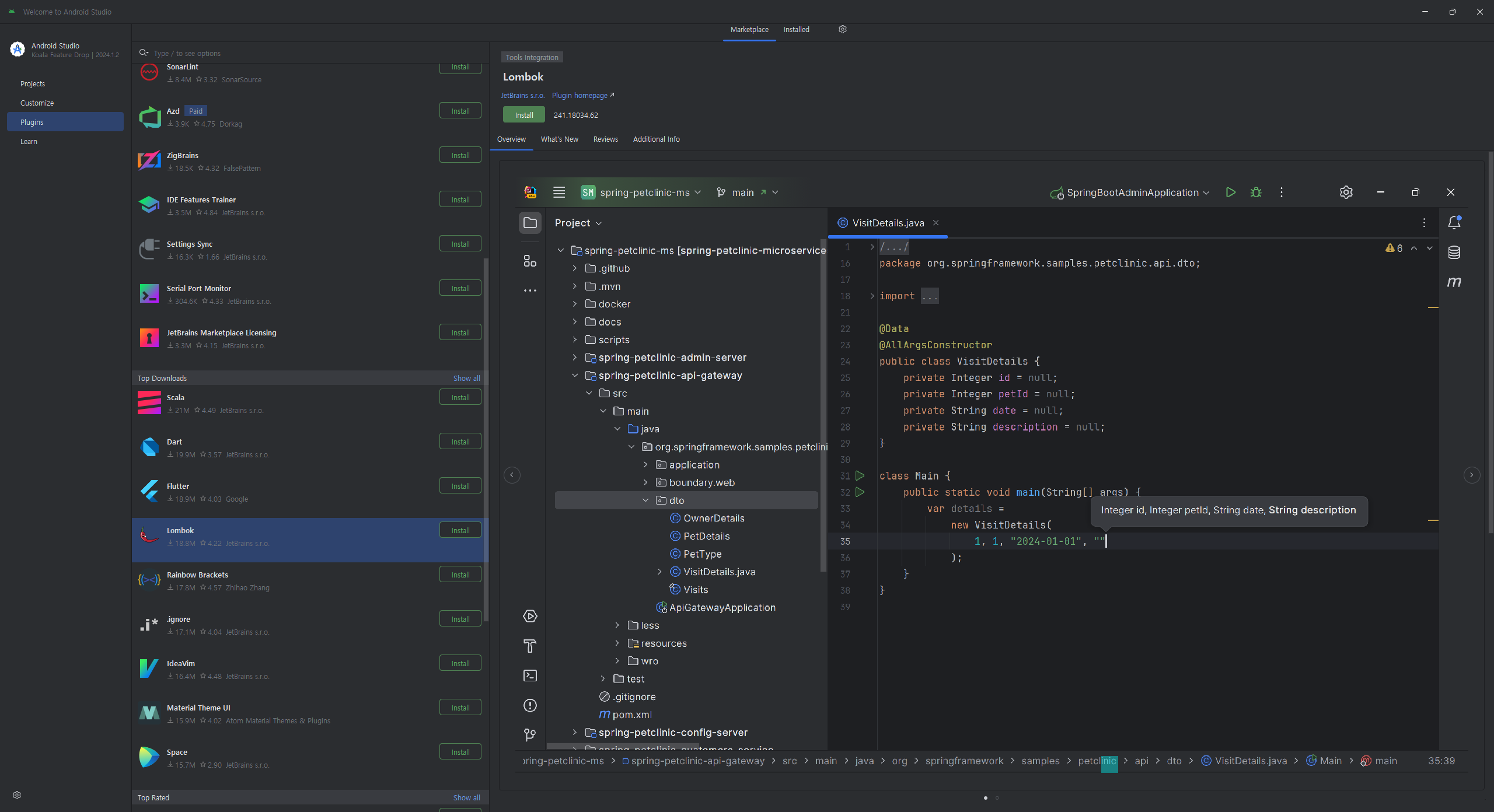Open the Problems tool window icon

(x=529, y=706)
